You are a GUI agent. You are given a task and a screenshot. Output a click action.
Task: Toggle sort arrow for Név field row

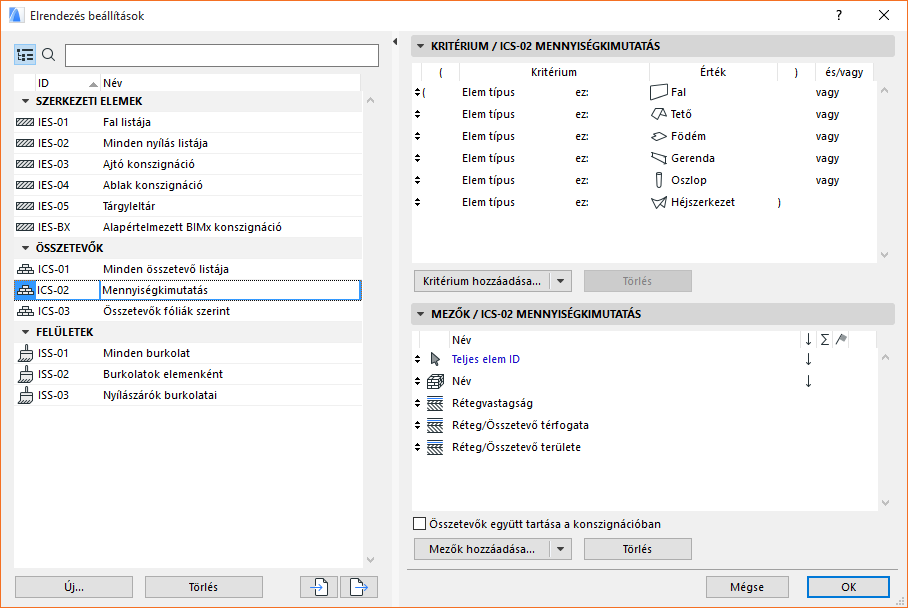pyautogui.click(x=808, y=381)
